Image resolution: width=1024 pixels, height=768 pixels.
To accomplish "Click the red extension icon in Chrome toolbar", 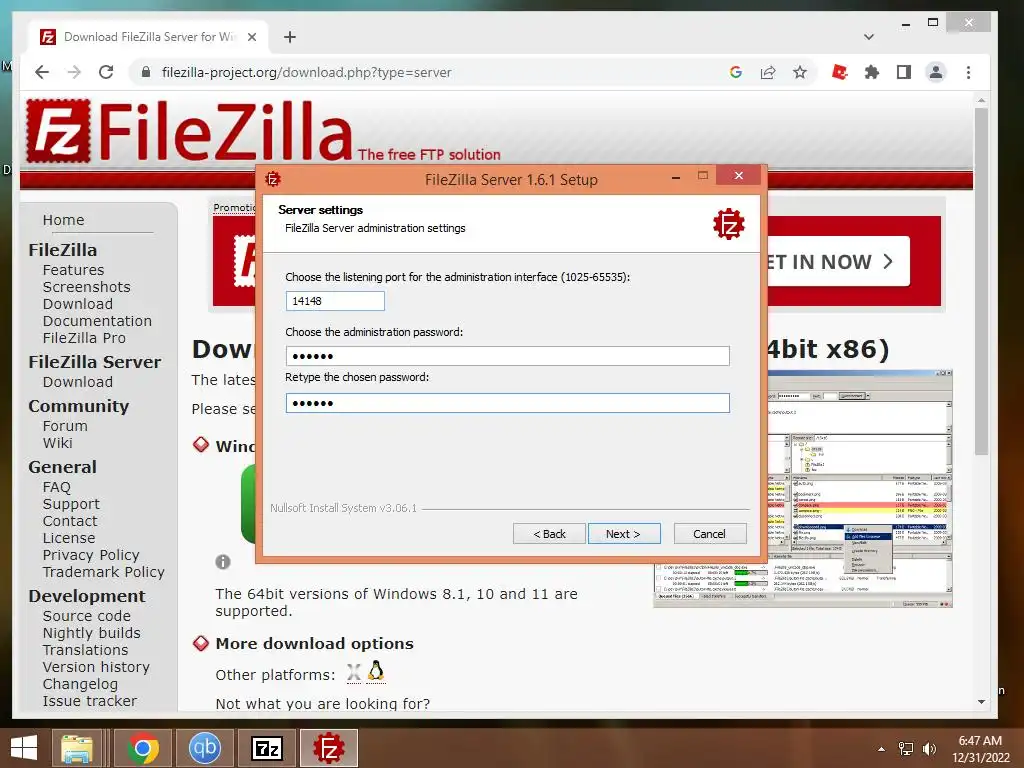I will click(x=840, y=72).
